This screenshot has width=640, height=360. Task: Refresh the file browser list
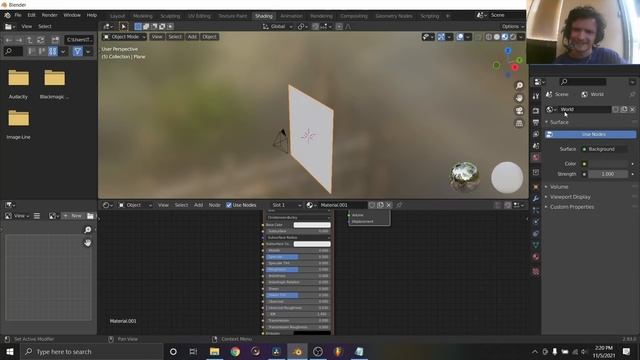(x=40, y=40)
